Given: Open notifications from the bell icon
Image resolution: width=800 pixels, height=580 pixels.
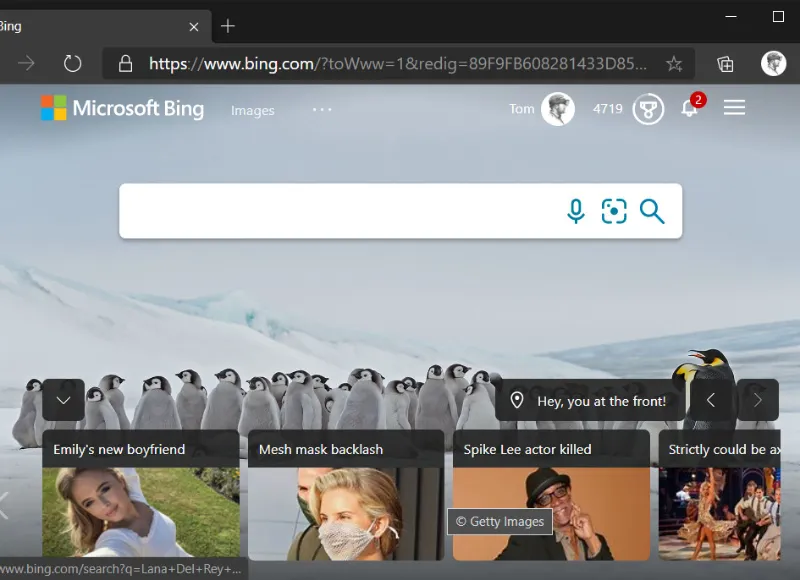Looking at the screenshot, I should point(690,109).
